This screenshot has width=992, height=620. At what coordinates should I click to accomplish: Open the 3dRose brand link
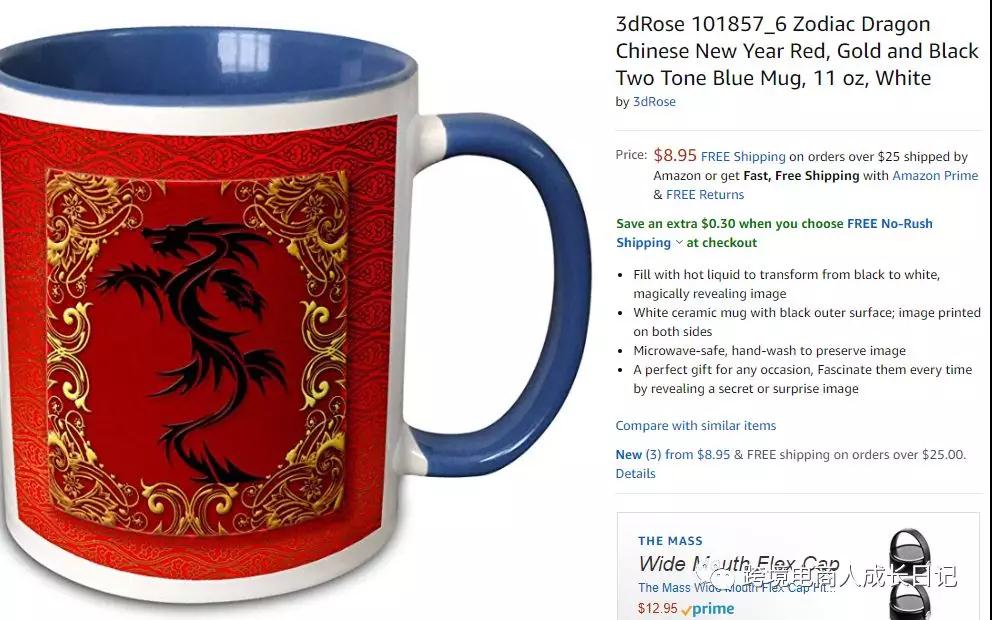[654, 102]
